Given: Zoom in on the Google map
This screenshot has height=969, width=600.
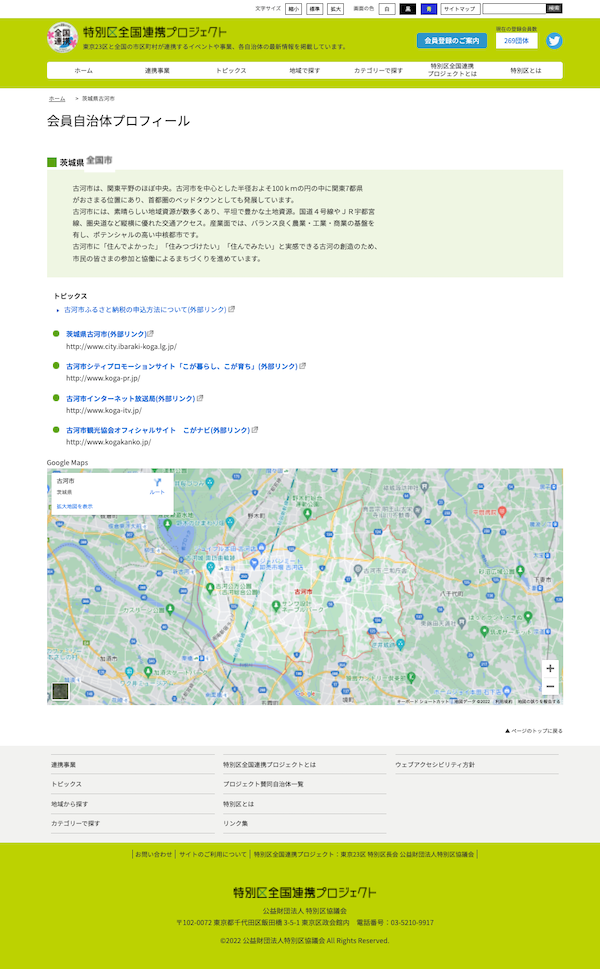Looking at the screenshot, I should [550, 668].
